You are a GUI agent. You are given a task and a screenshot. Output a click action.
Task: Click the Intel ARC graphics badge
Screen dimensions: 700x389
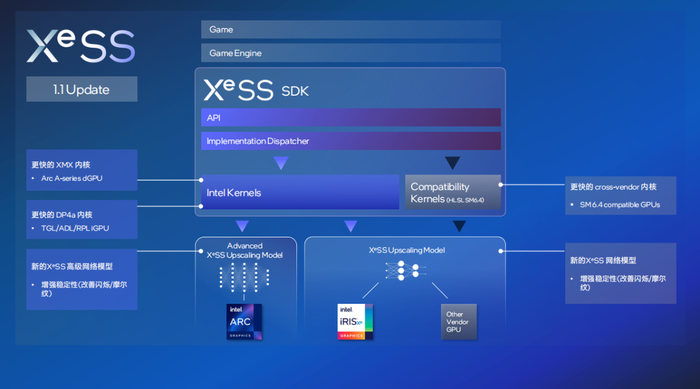click(244, 322)
